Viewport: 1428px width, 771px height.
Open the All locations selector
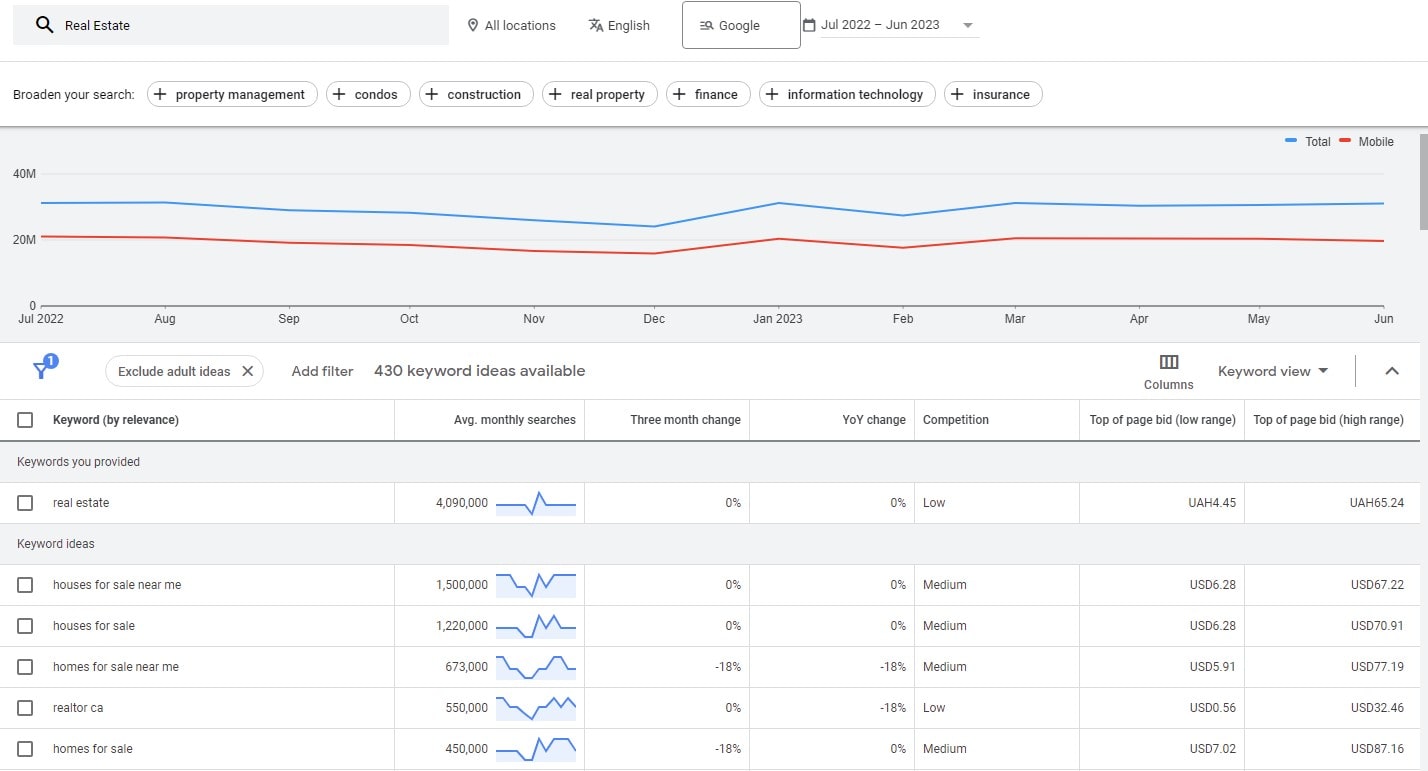coord(511,25)
